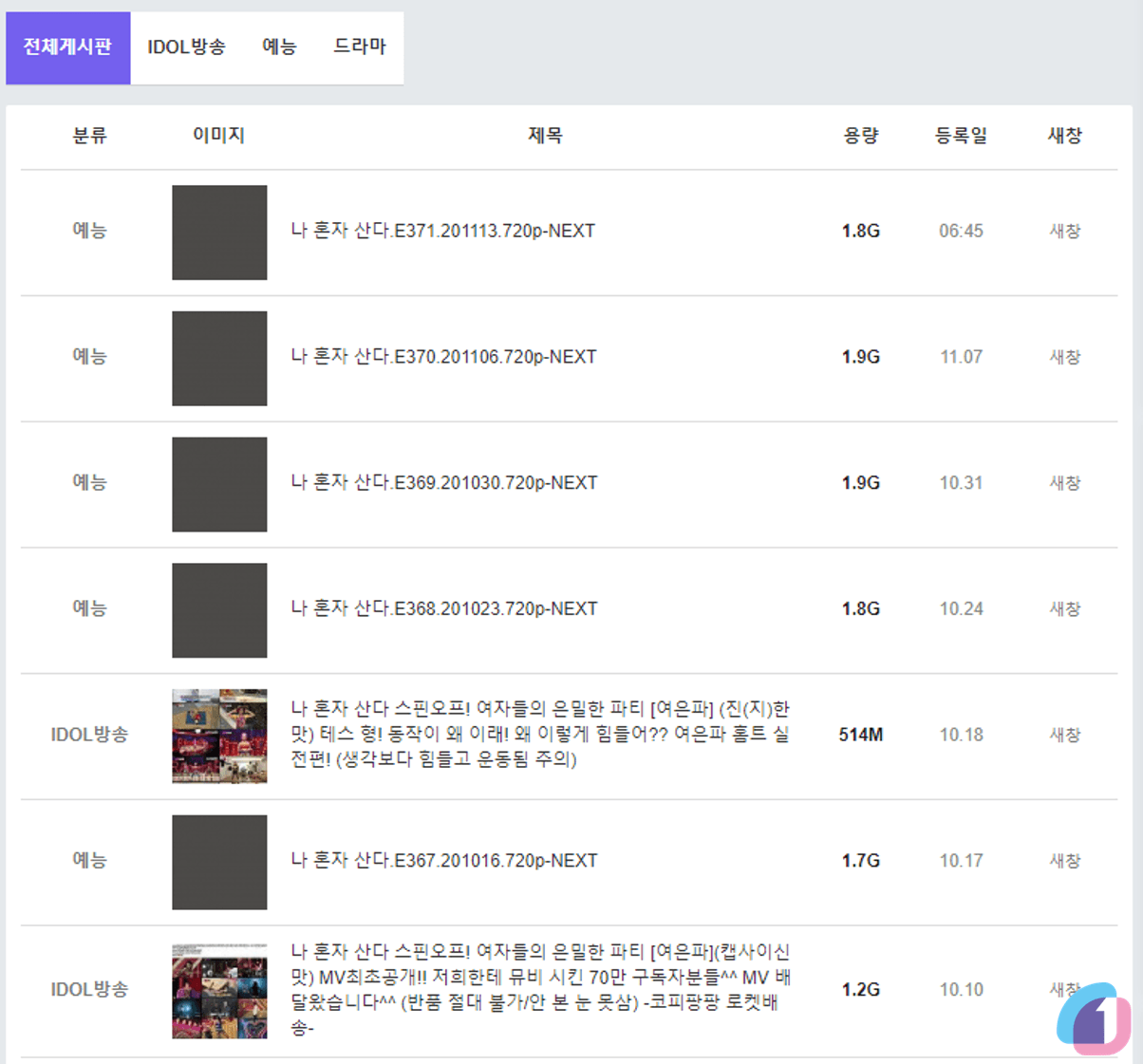
Task: Click the 제목 column header
Action: [545, 136]
